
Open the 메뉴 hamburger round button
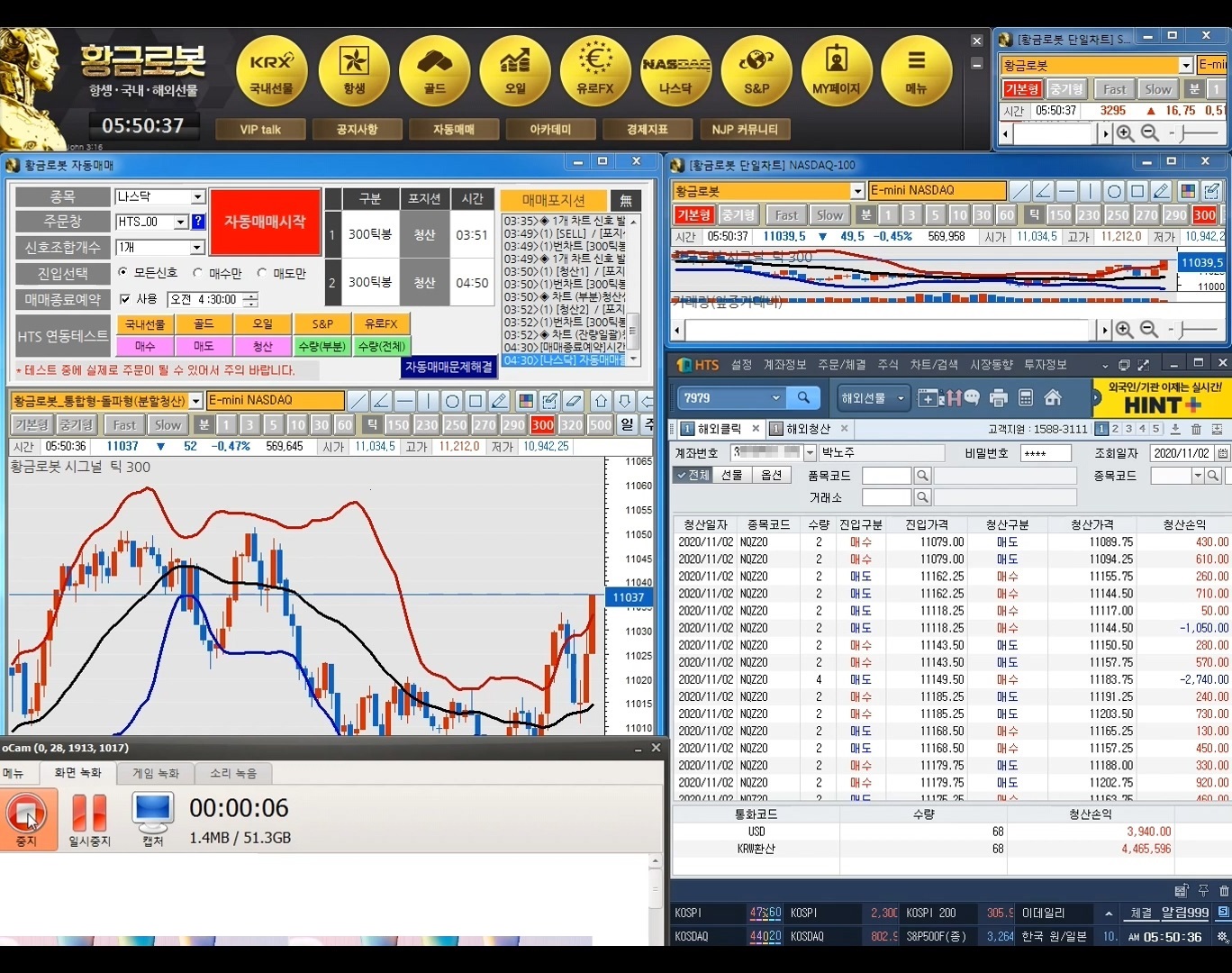[x=916, y=71]
